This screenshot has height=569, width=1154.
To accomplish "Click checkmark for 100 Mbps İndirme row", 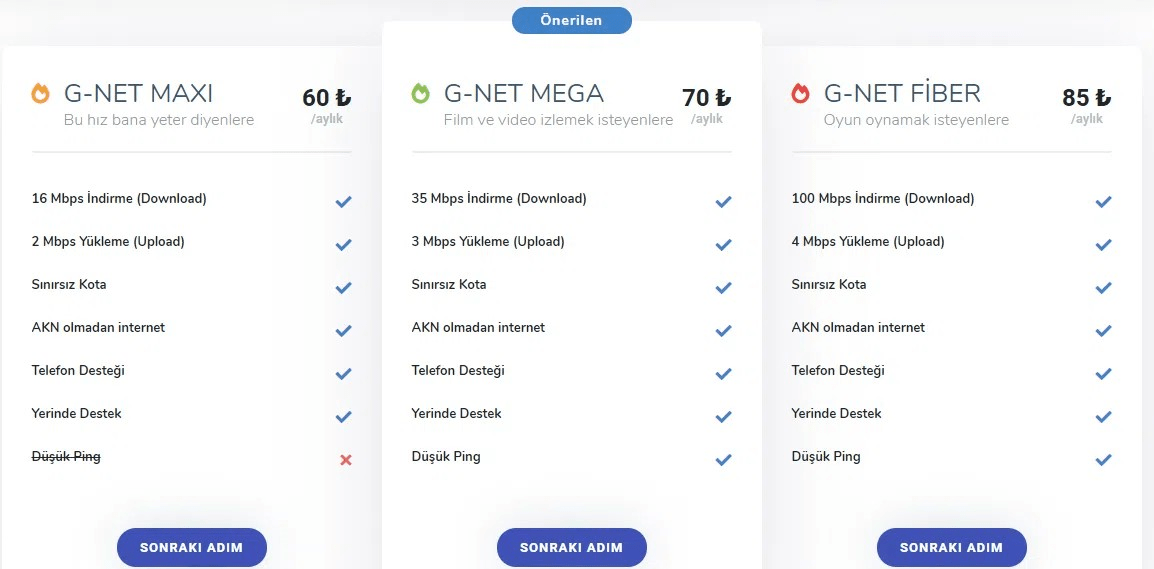I will pos(1103,201).
